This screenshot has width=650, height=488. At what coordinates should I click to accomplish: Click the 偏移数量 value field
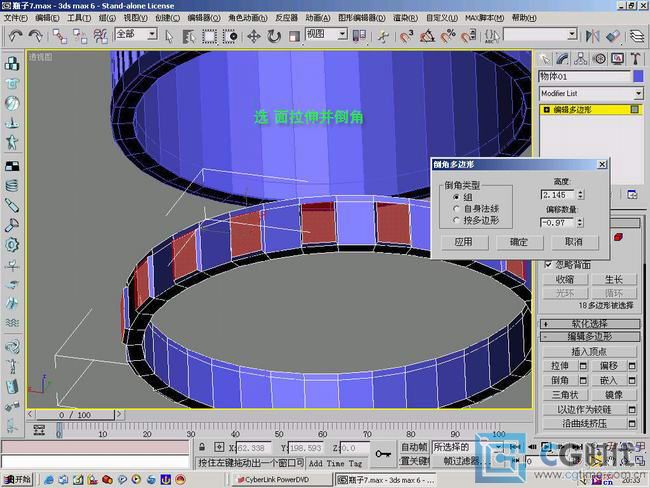pos(558,223)
